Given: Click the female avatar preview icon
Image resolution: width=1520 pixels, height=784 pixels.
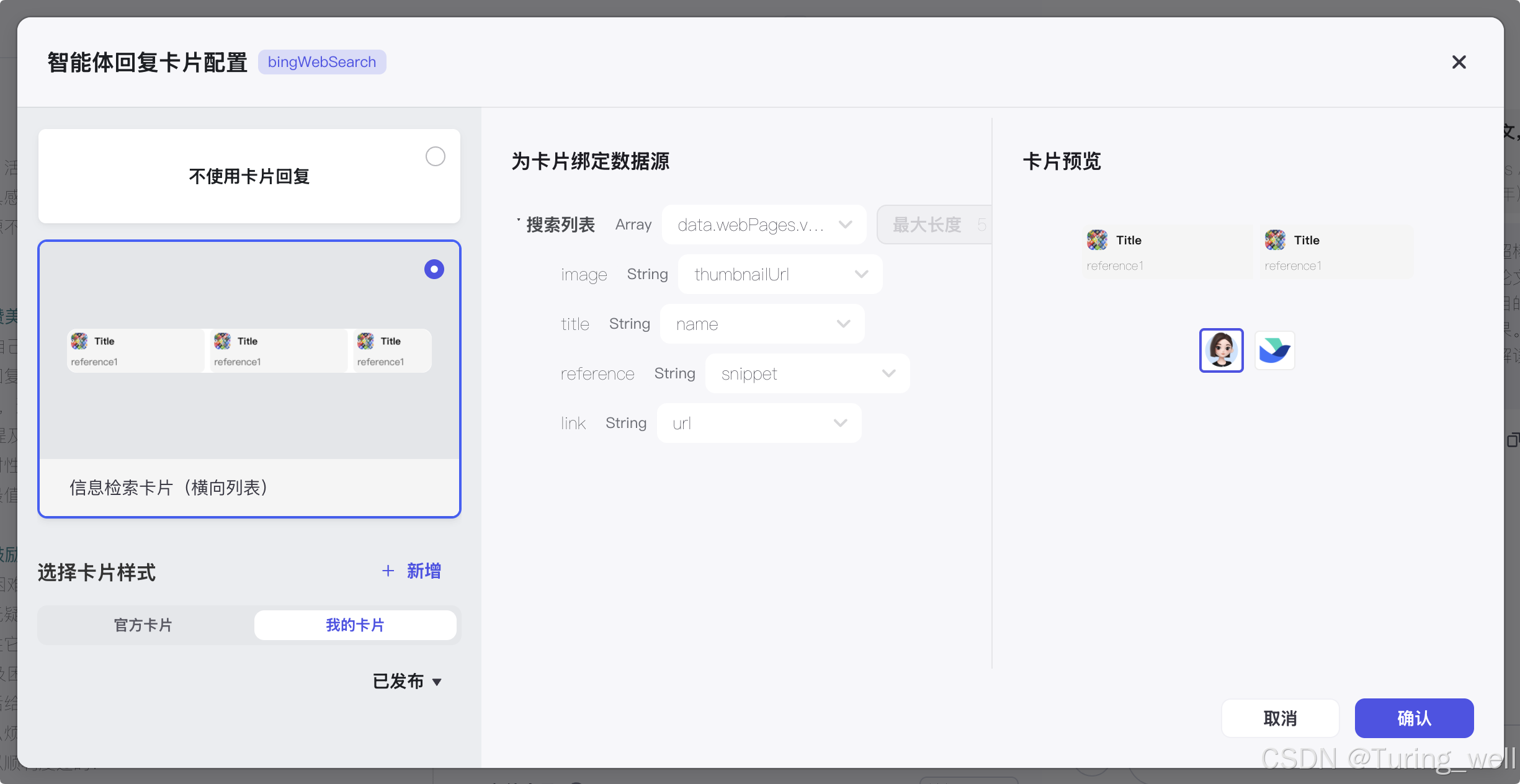Looking at the screenshot, I should click(x=1221, y=350).
